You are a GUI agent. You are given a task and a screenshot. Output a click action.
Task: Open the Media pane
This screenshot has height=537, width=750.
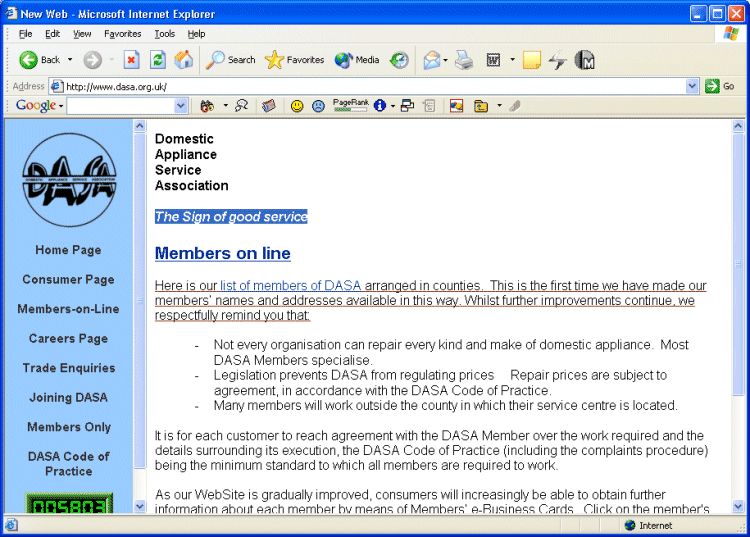click(357, 60)
